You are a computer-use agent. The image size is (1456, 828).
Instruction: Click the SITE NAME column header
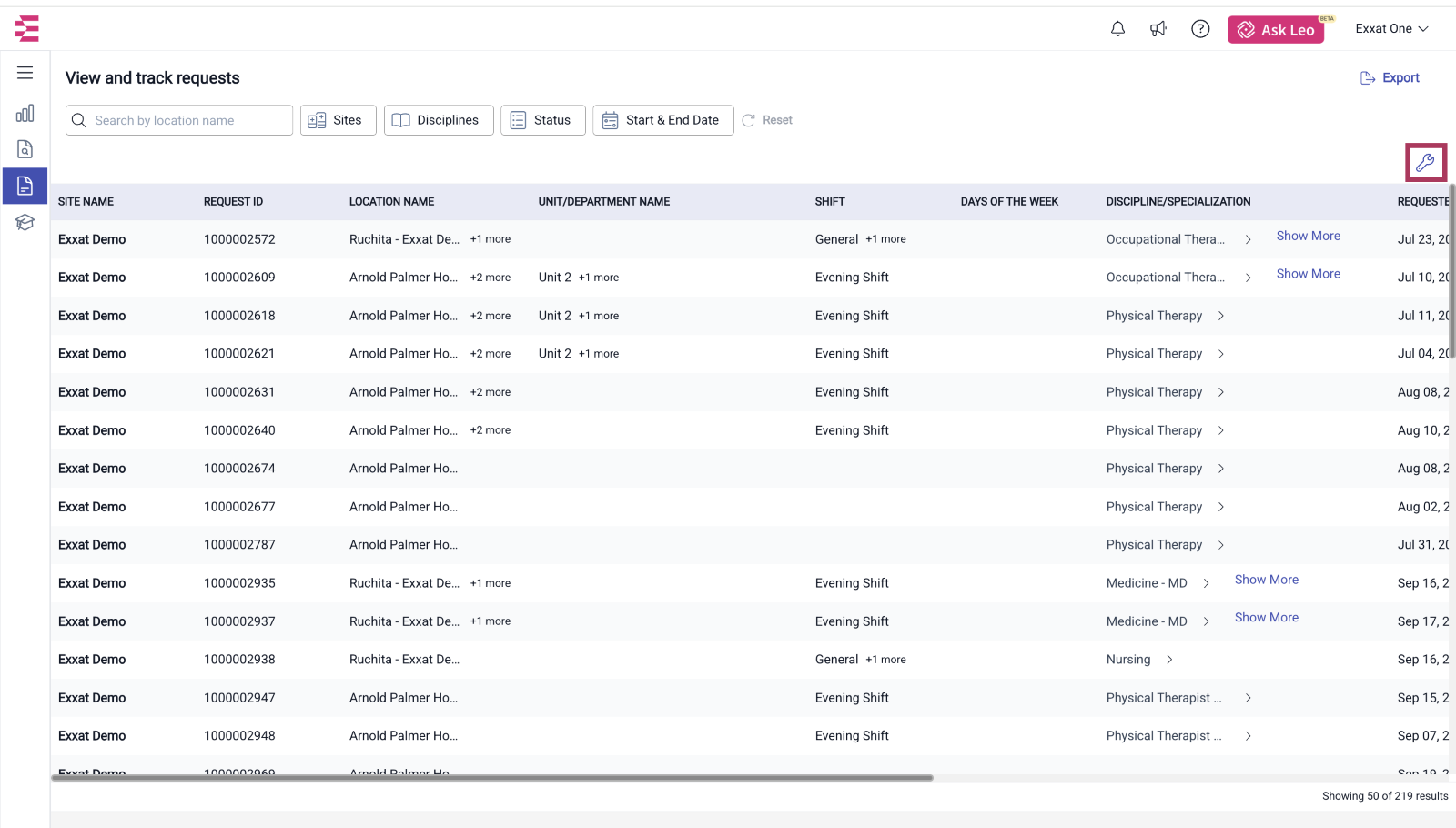tap(86, 202)
